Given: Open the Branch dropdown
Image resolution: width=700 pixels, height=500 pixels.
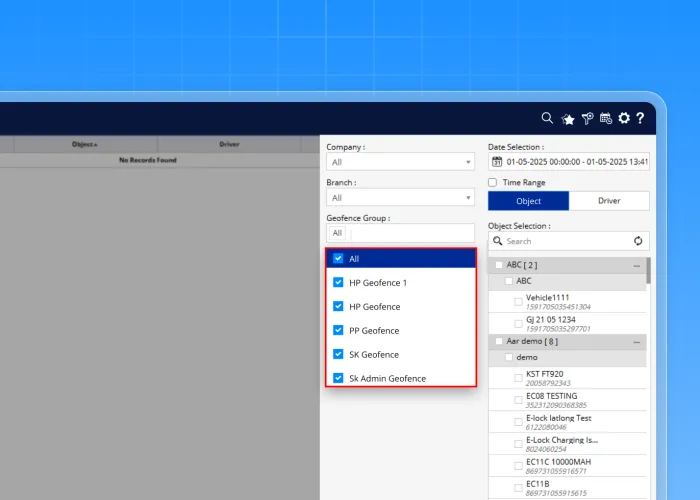Looking at the screenshot, I should (x=400, y=198).
